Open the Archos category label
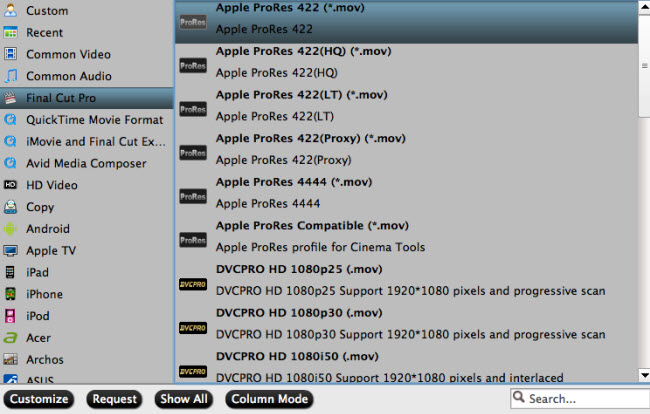This screenshot has width=650, height=414. click(x=45, y=360)
